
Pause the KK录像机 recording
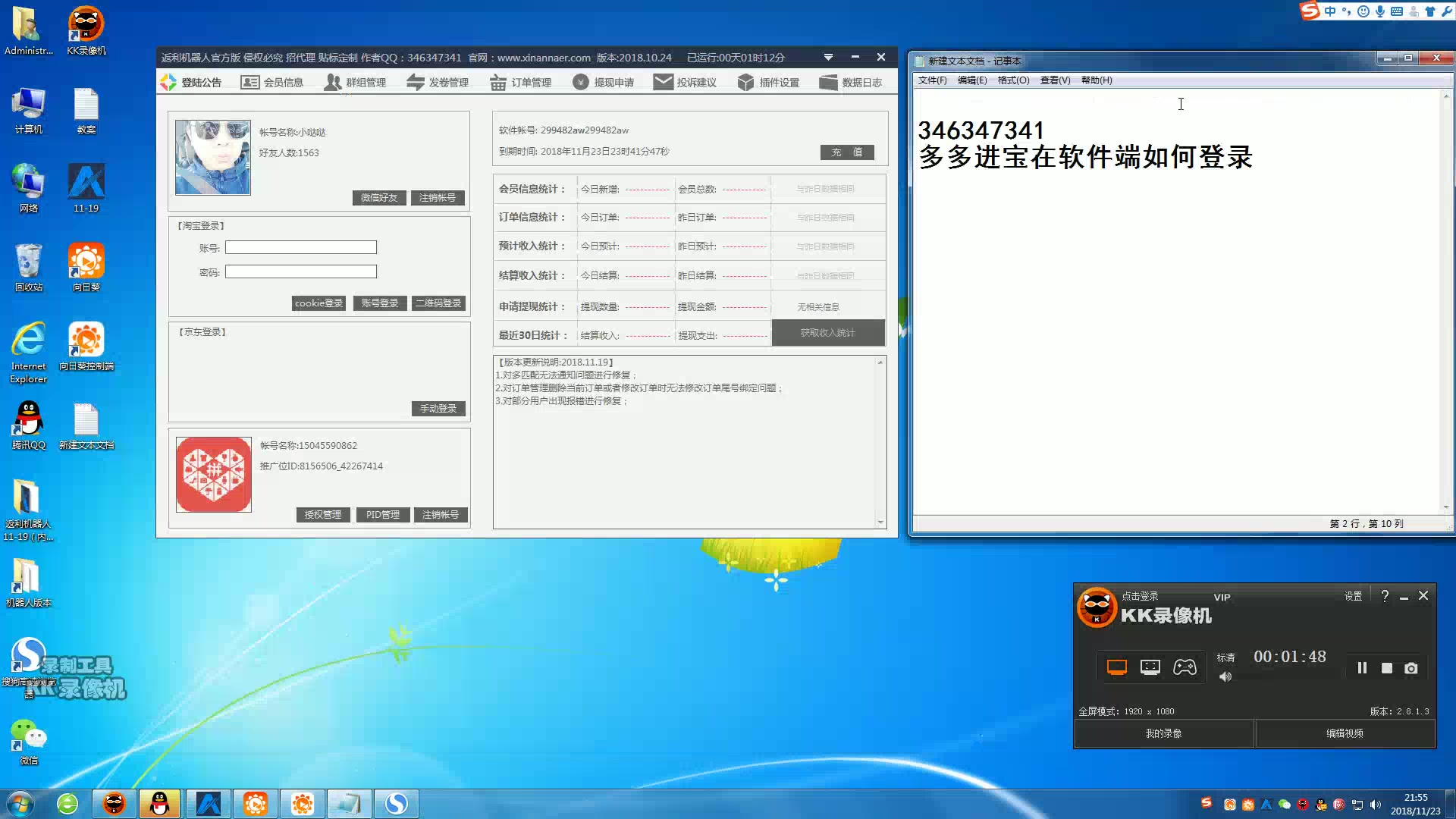point(1362,668)
